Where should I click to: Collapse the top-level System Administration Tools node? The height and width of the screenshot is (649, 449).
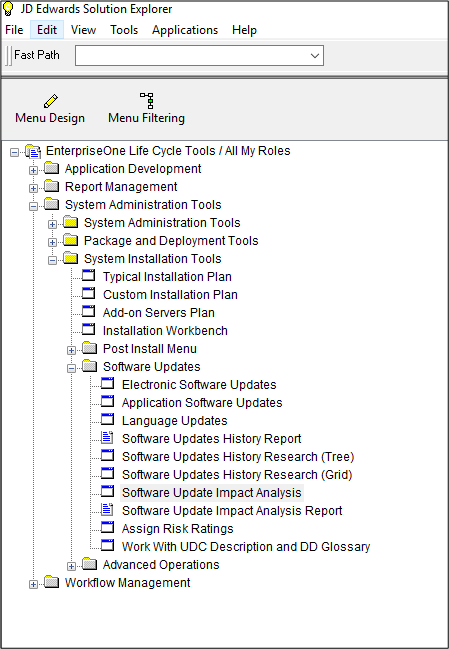tap(34, 206)
